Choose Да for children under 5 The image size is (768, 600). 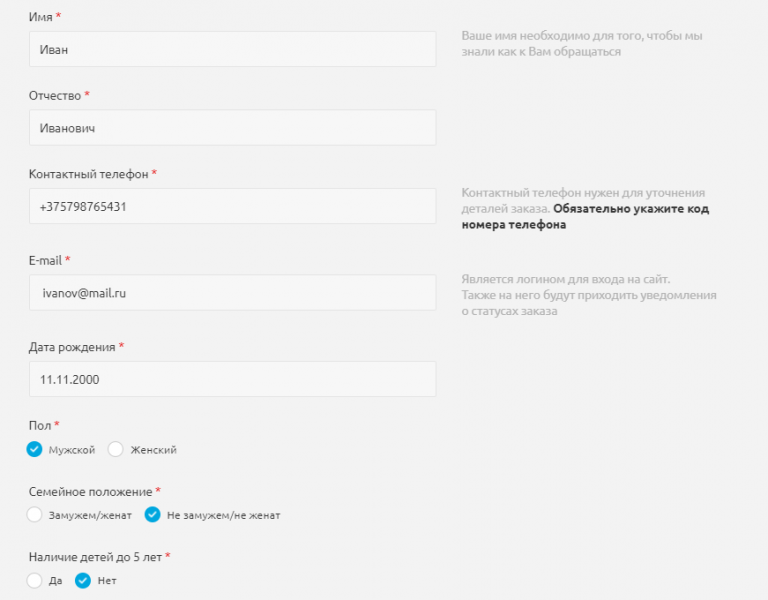35,580
